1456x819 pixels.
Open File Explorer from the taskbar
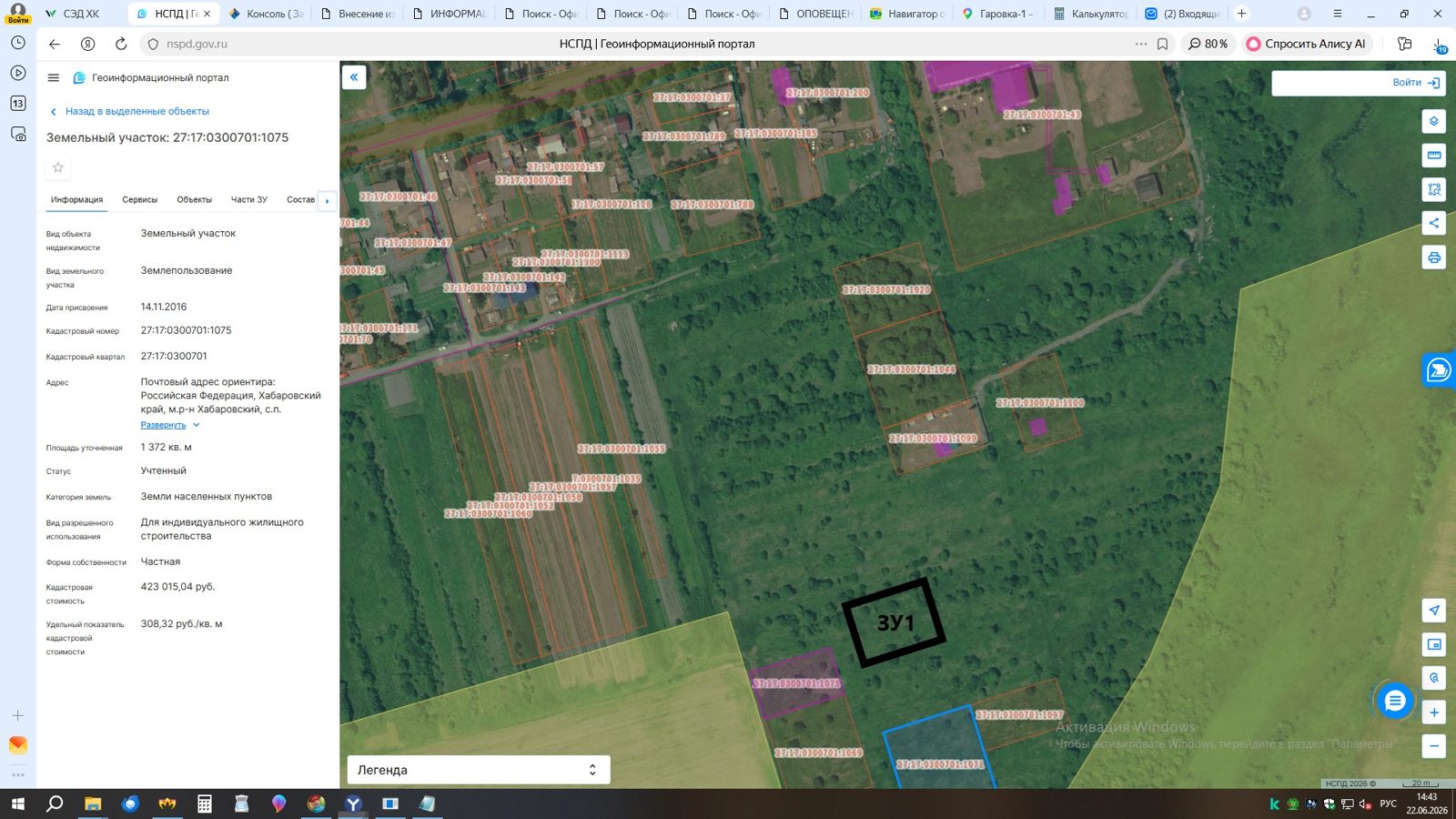pyautogui.click(x=93, y=804)
